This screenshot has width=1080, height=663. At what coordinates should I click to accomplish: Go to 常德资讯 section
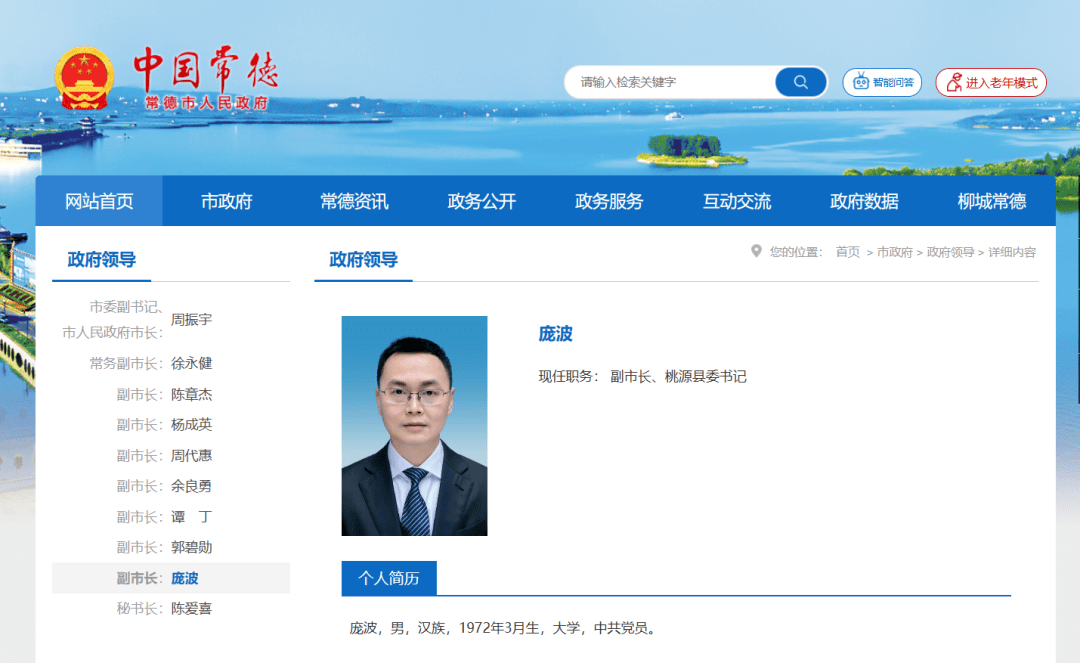[x=354, y=201]
